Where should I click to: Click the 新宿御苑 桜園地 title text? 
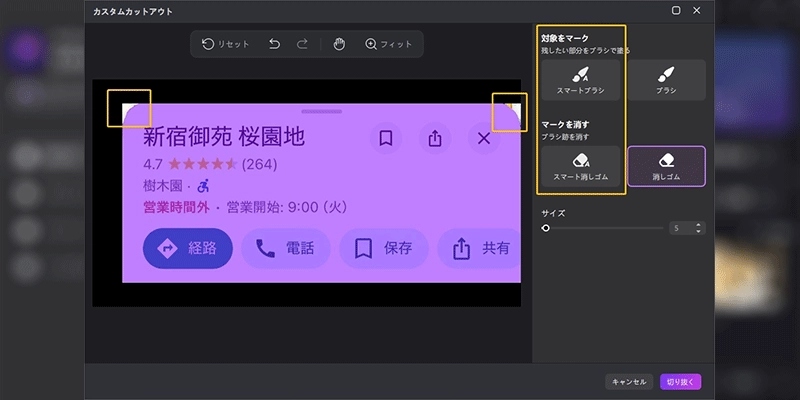[224, 137]
